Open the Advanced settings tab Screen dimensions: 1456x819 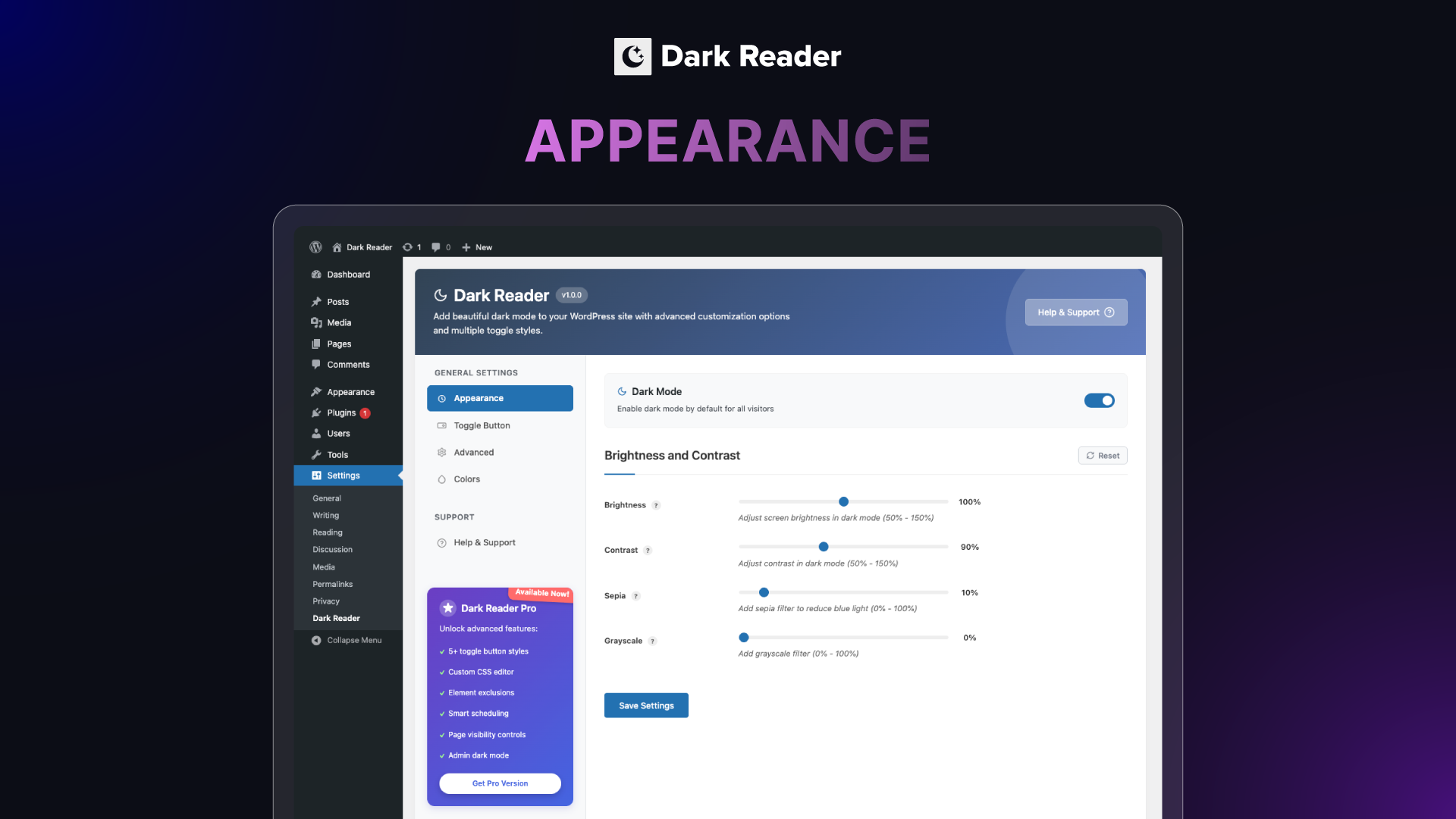[500, 453]
